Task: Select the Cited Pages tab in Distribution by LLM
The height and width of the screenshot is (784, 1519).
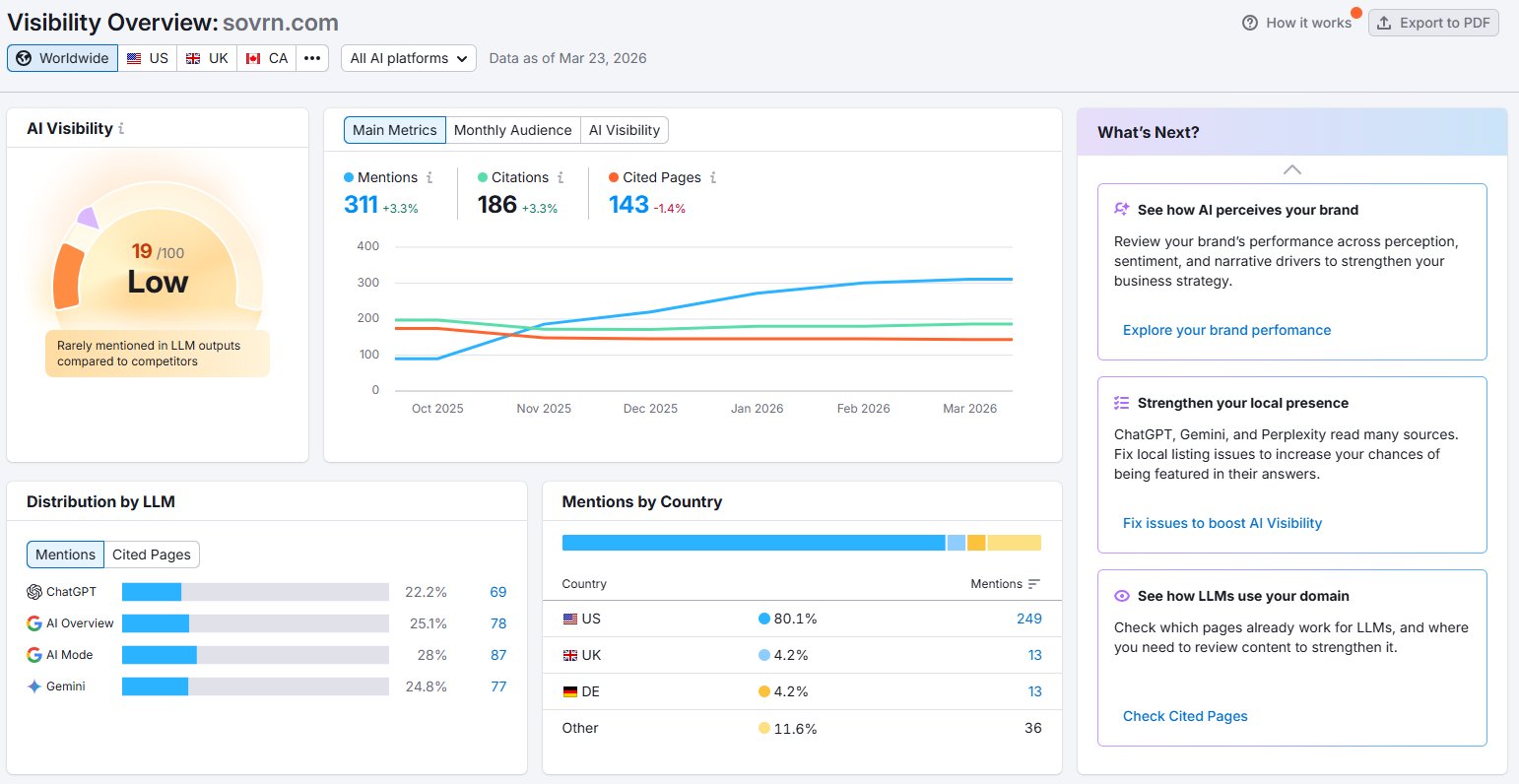Action: point(152,555)
